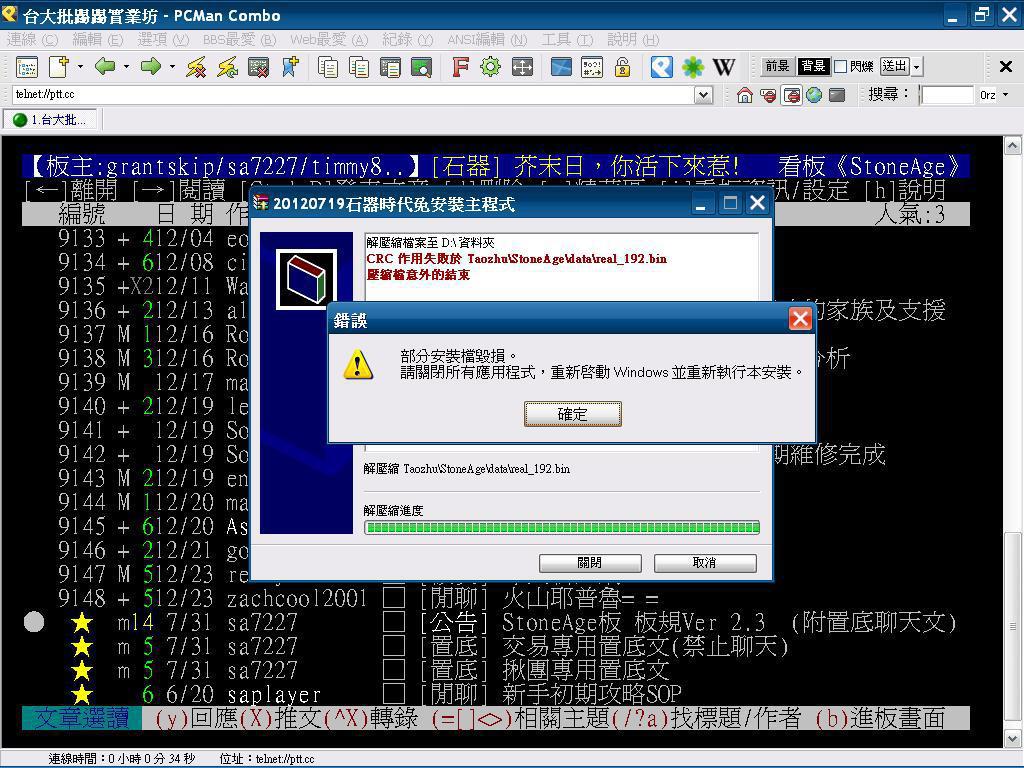Close the tab with toolbar X icon
This screenshot has height=768, width=1024.
[x=1006, y=66]
